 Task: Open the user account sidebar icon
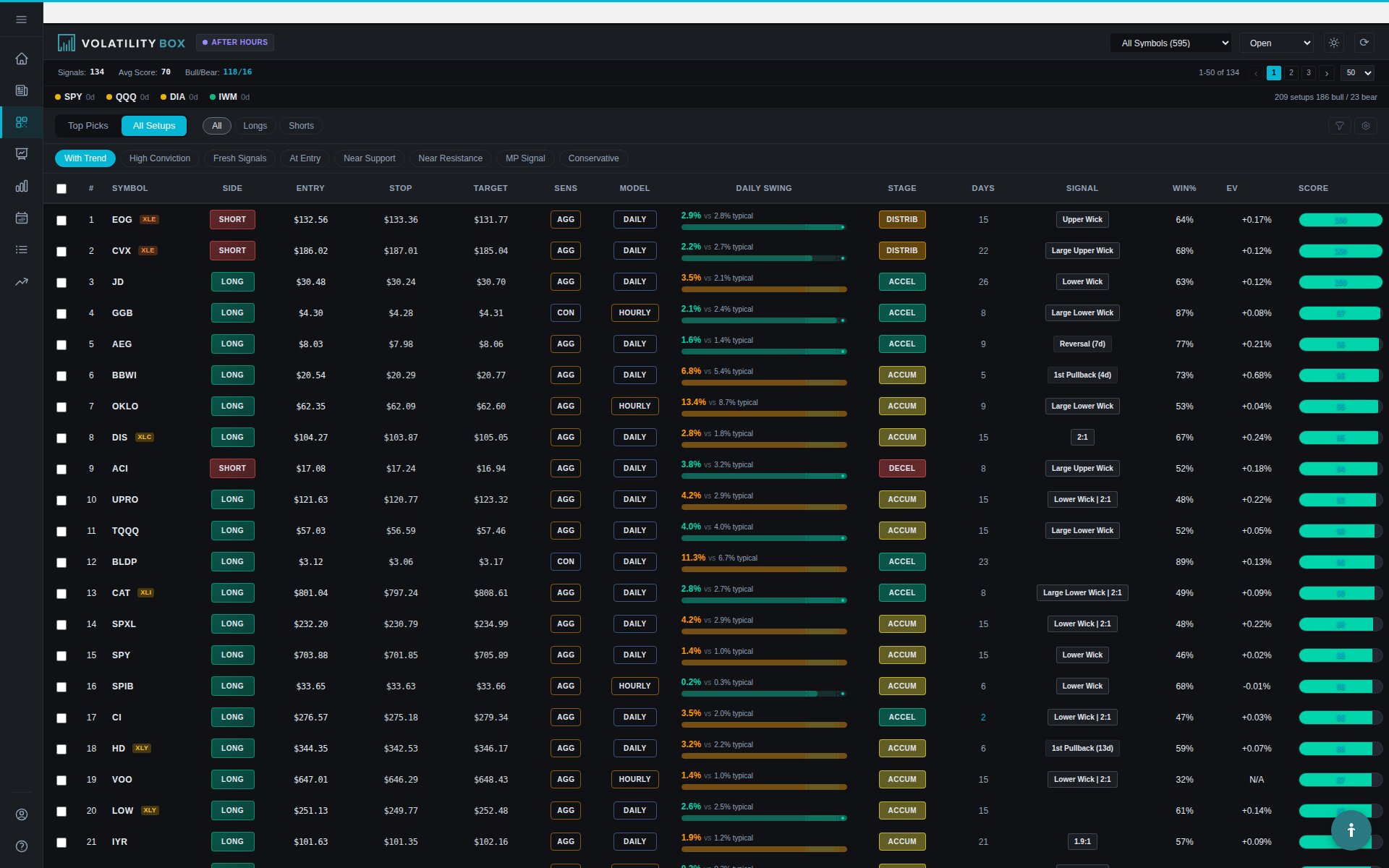click(x=22, y=814)
